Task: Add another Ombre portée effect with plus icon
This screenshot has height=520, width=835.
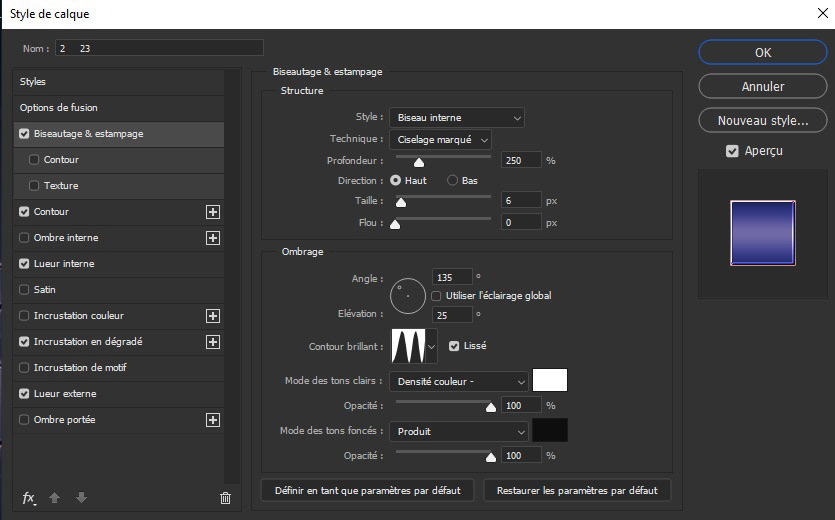Action: click(x=213, y=420)
